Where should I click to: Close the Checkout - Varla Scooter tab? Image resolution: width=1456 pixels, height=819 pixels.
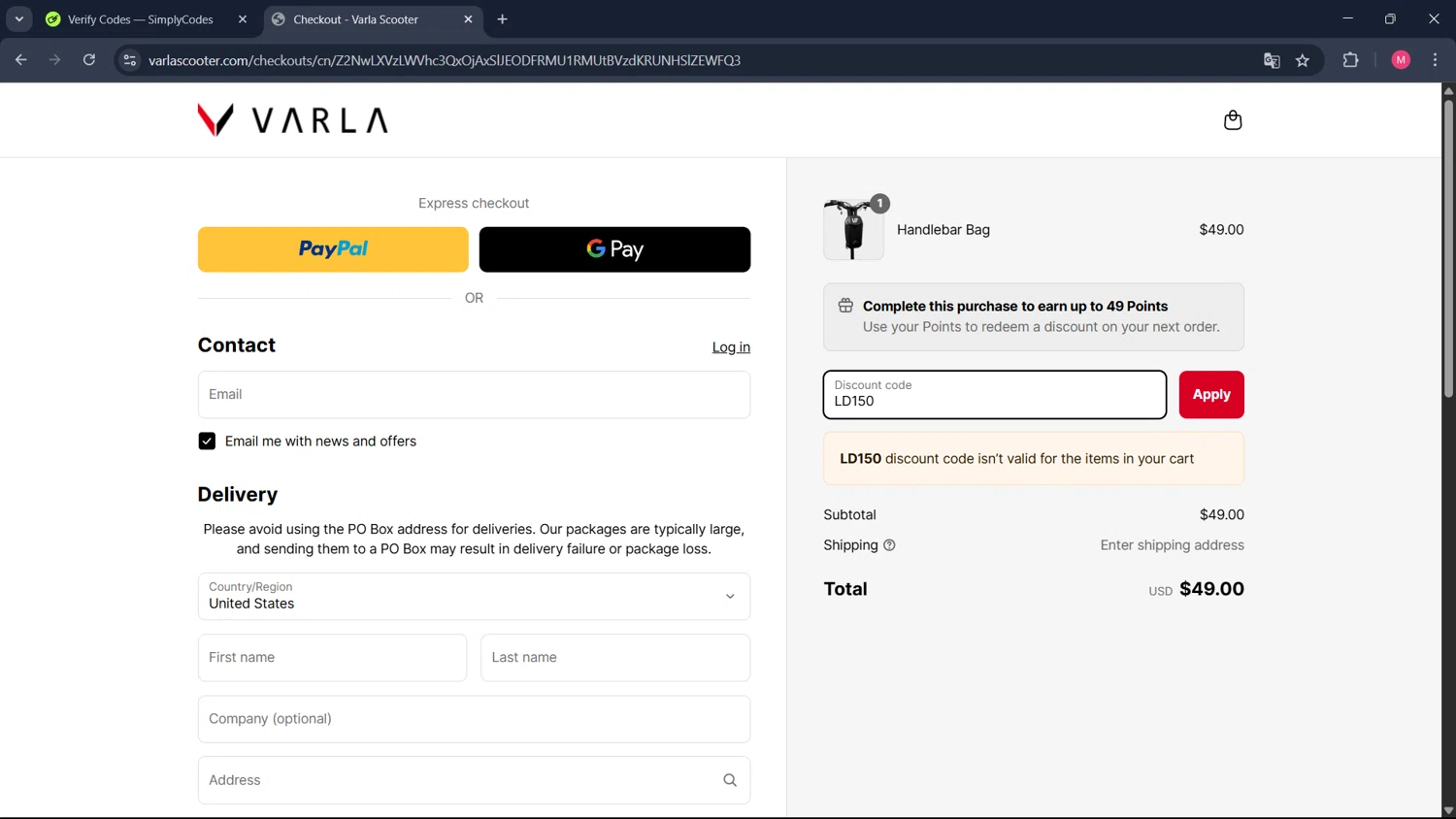(x=468, y=19)
